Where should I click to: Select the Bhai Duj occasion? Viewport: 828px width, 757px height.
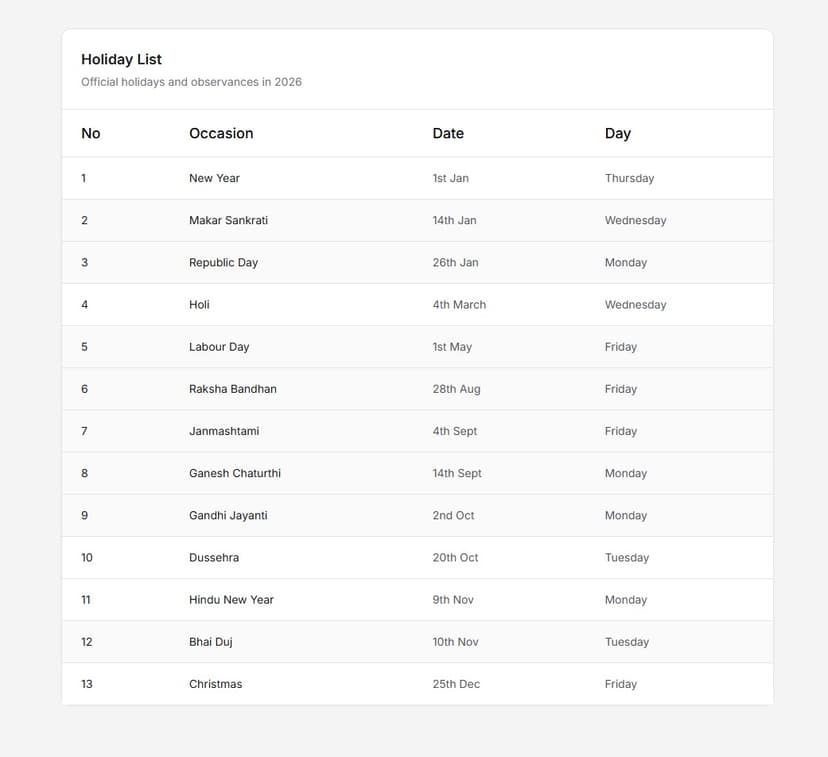210,642
